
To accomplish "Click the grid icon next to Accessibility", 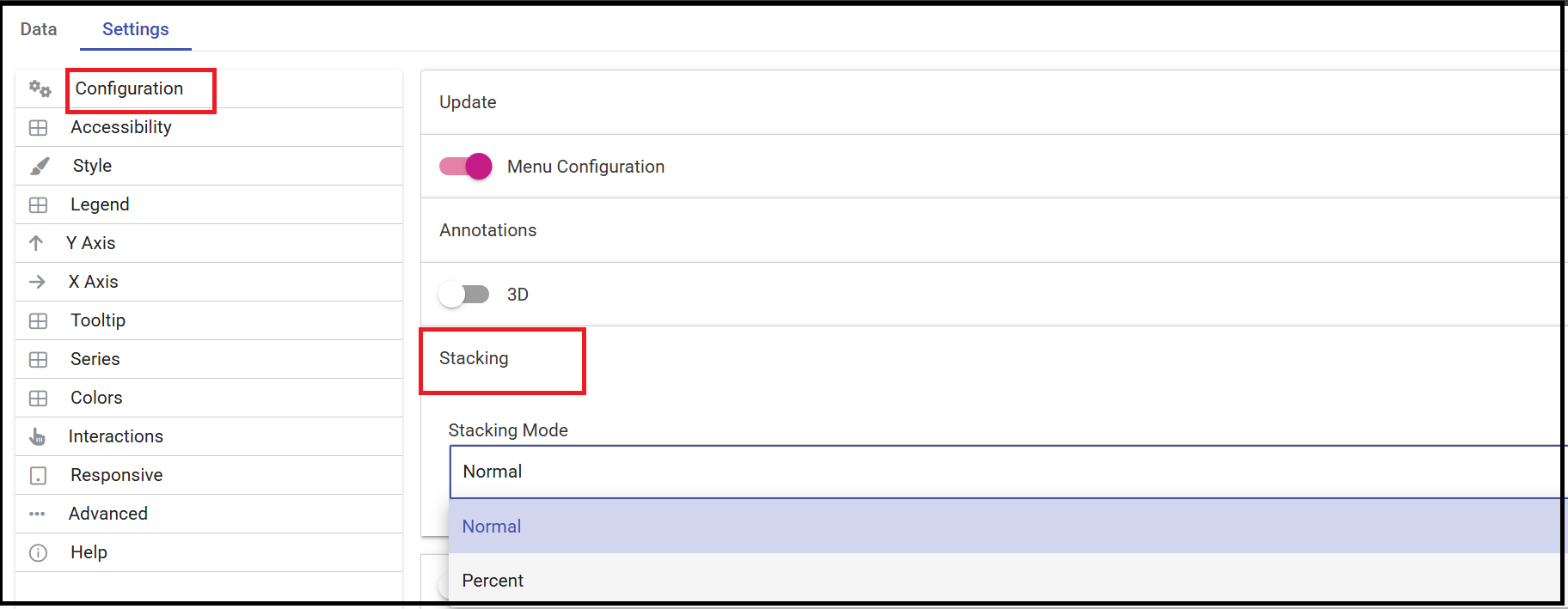I will pos(38,127).
